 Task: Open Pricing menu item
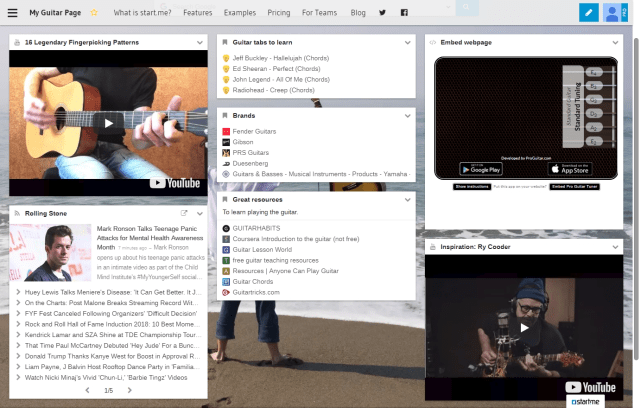click(x=279, y=13)
